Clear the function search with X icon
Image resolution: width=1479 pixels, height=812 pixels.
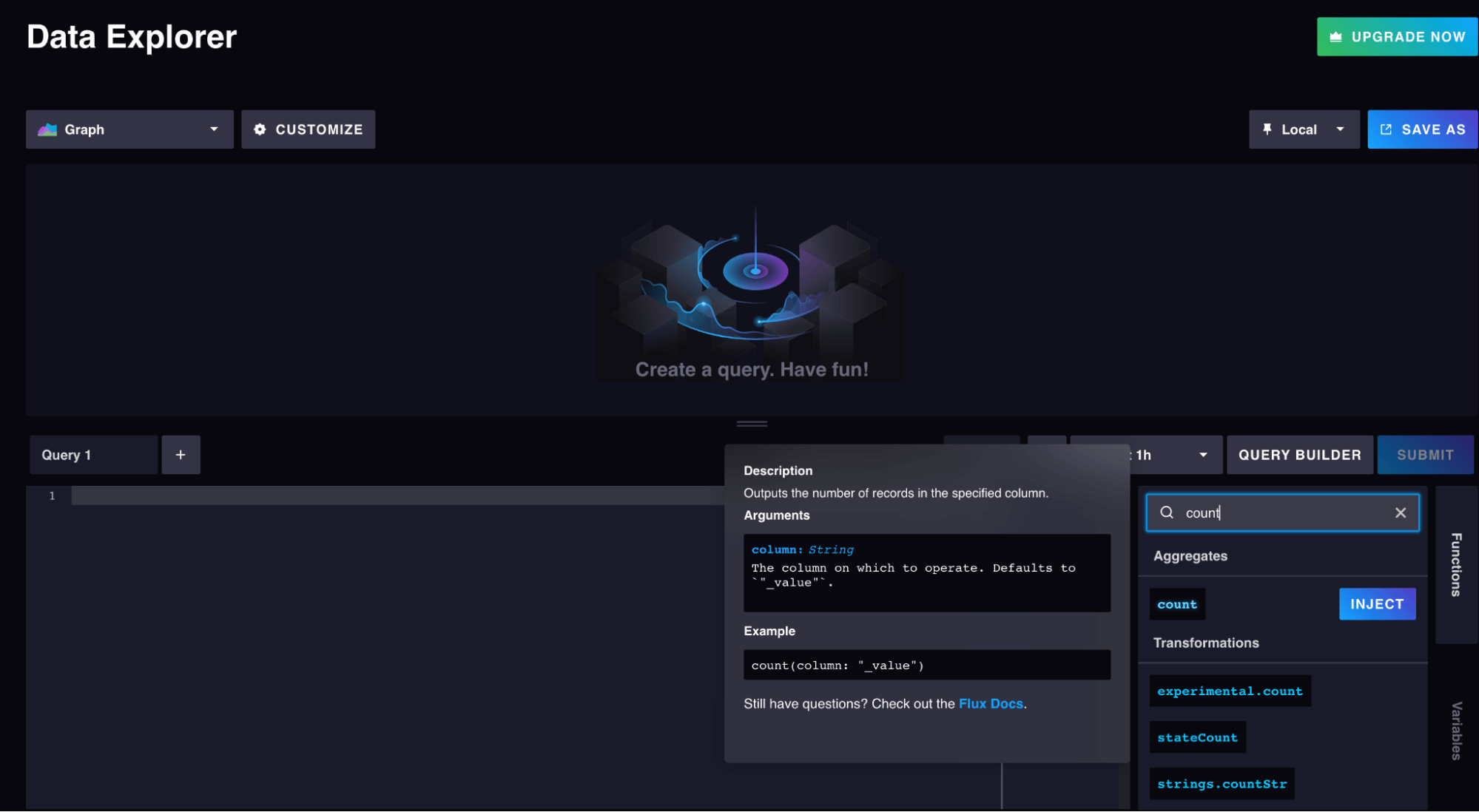pos(1400,512)
